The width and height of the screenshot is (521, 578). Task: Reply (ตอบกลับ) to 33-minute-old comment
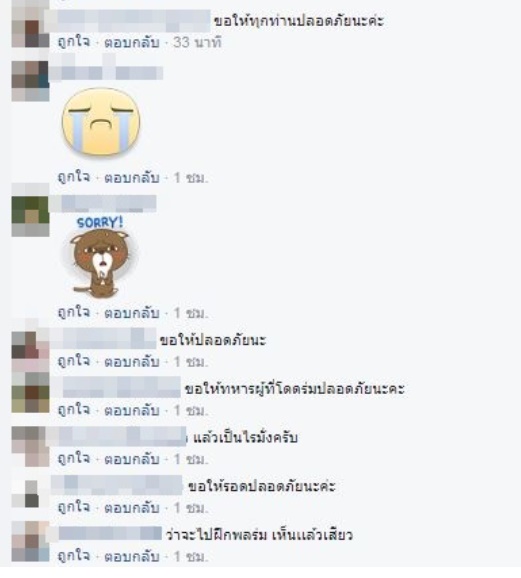click(132, 42)
